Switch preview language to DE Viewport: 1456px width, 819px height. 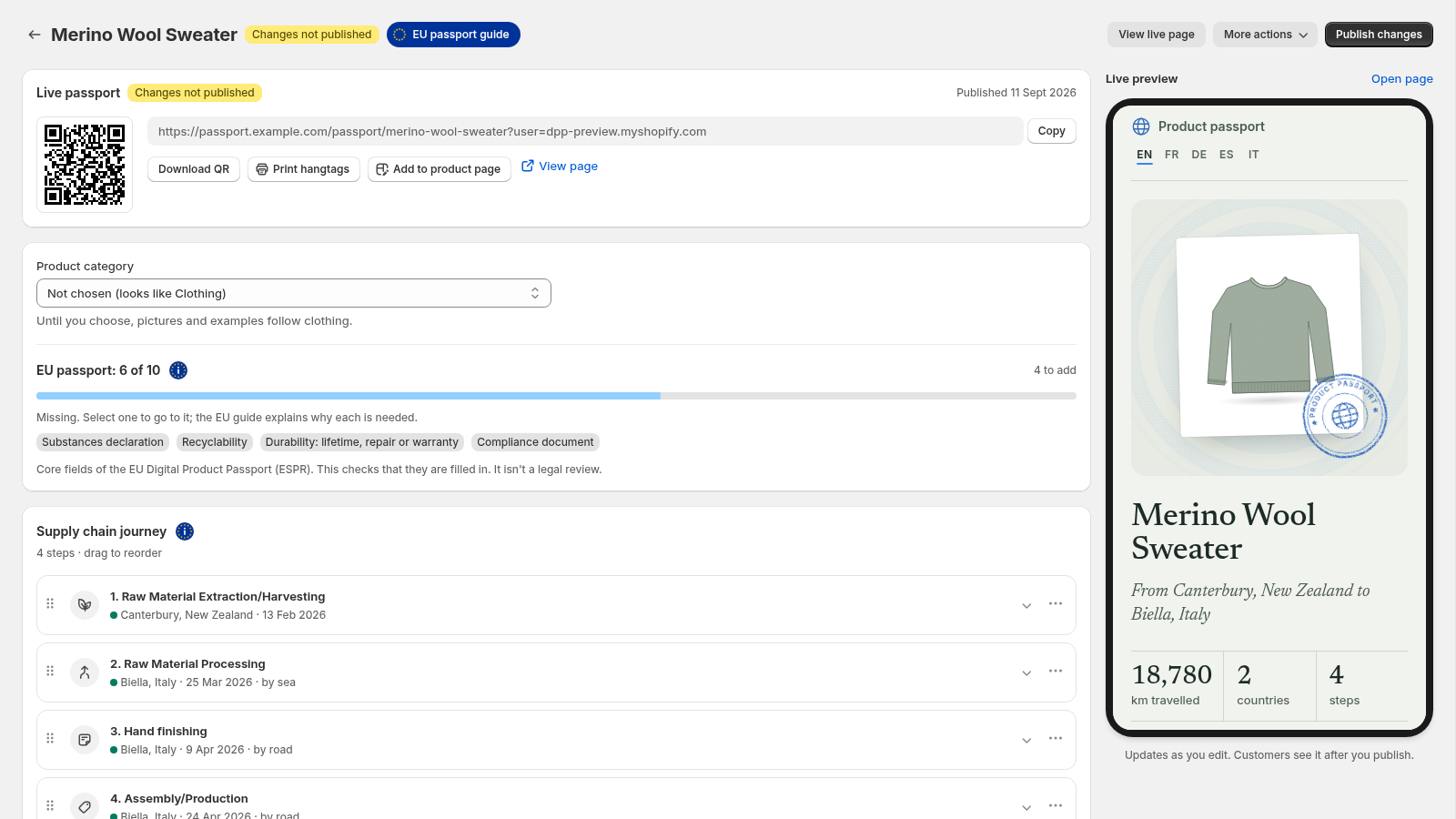coord(1199,155)
